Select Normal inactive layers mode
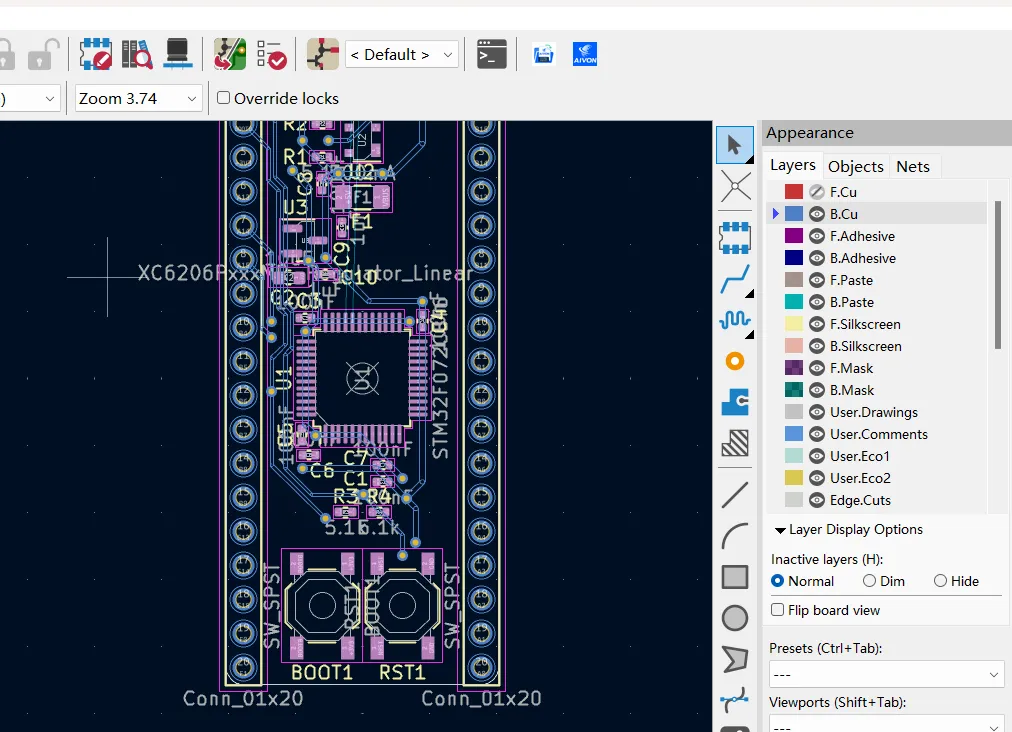The image size is (1012, 732). coord(778,581)
